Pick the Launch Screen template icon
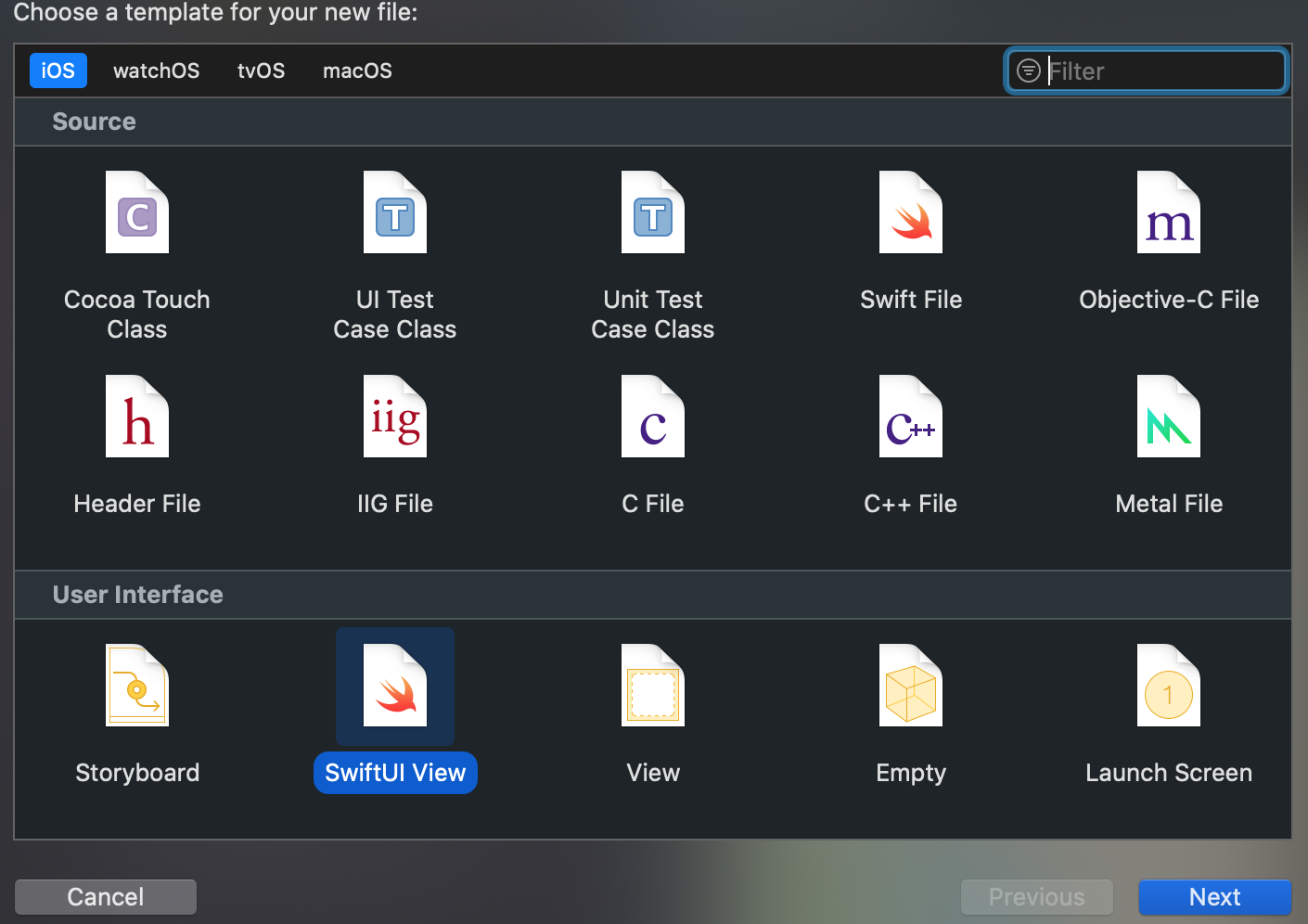 click(1169, 686)
